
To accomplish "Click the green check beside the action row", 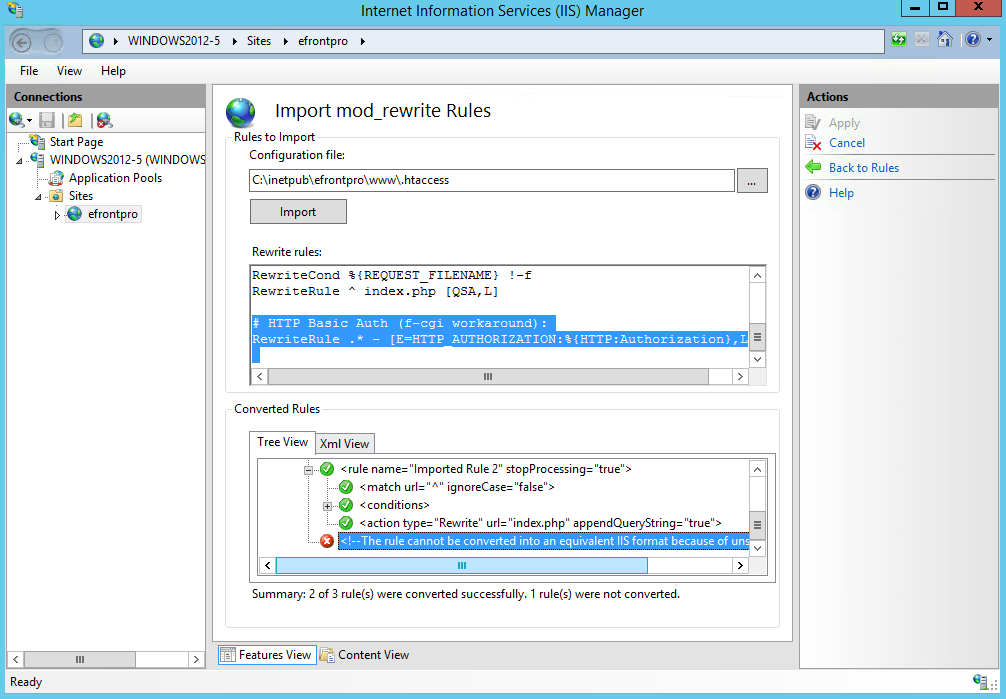I will coord(346,523).
